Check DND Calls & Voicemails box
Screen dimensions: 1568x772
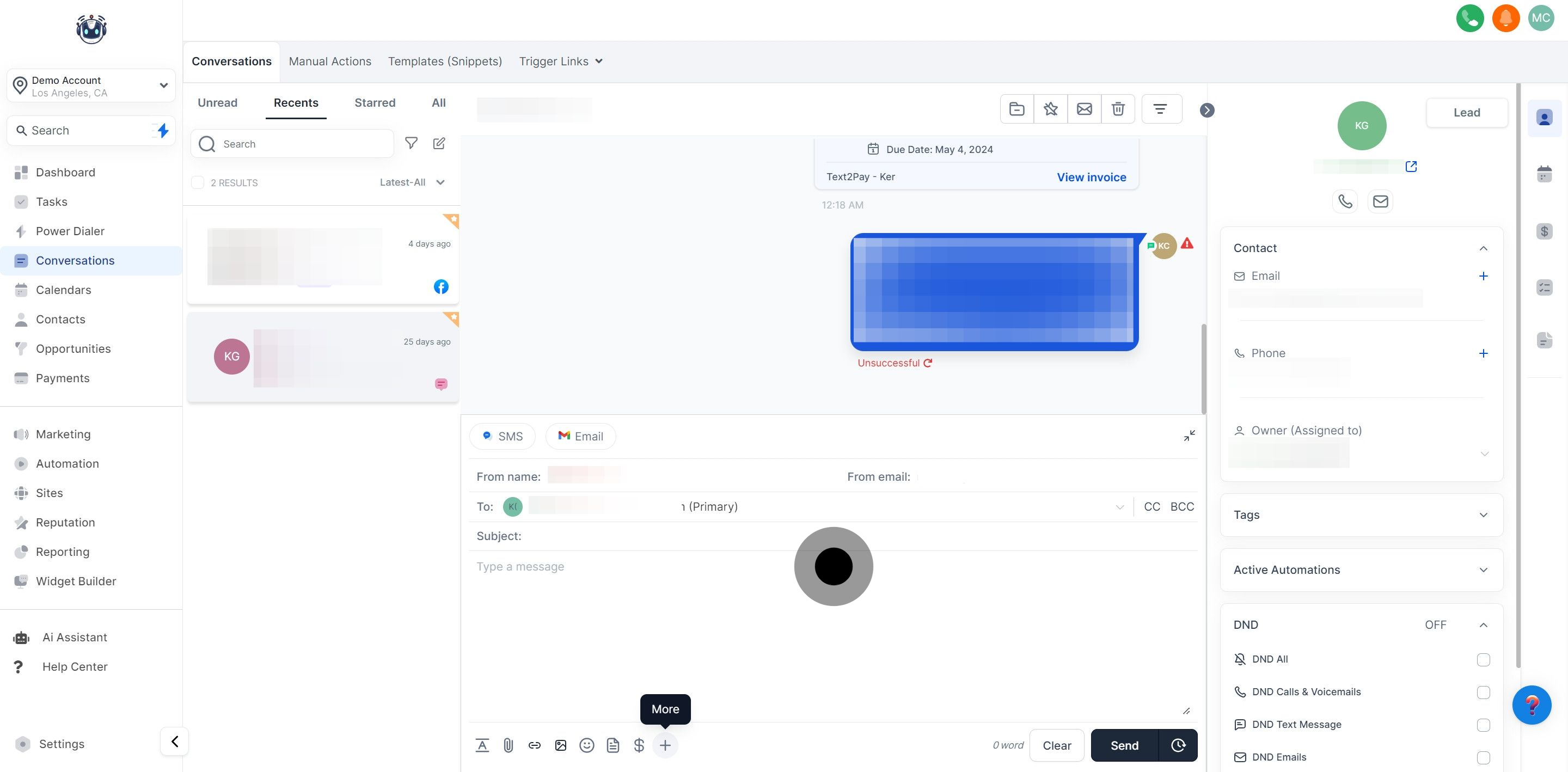tap(1483, 693)
